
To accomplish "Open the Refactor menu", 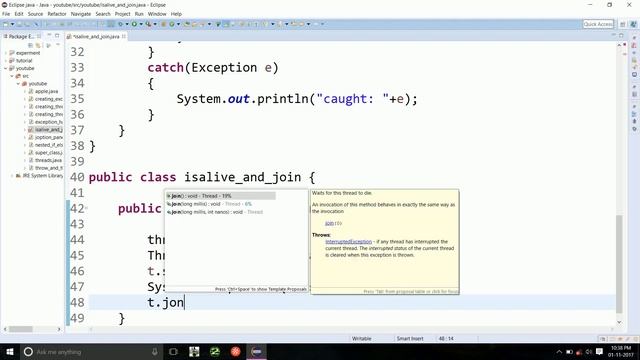I will [x=57, y=14].
